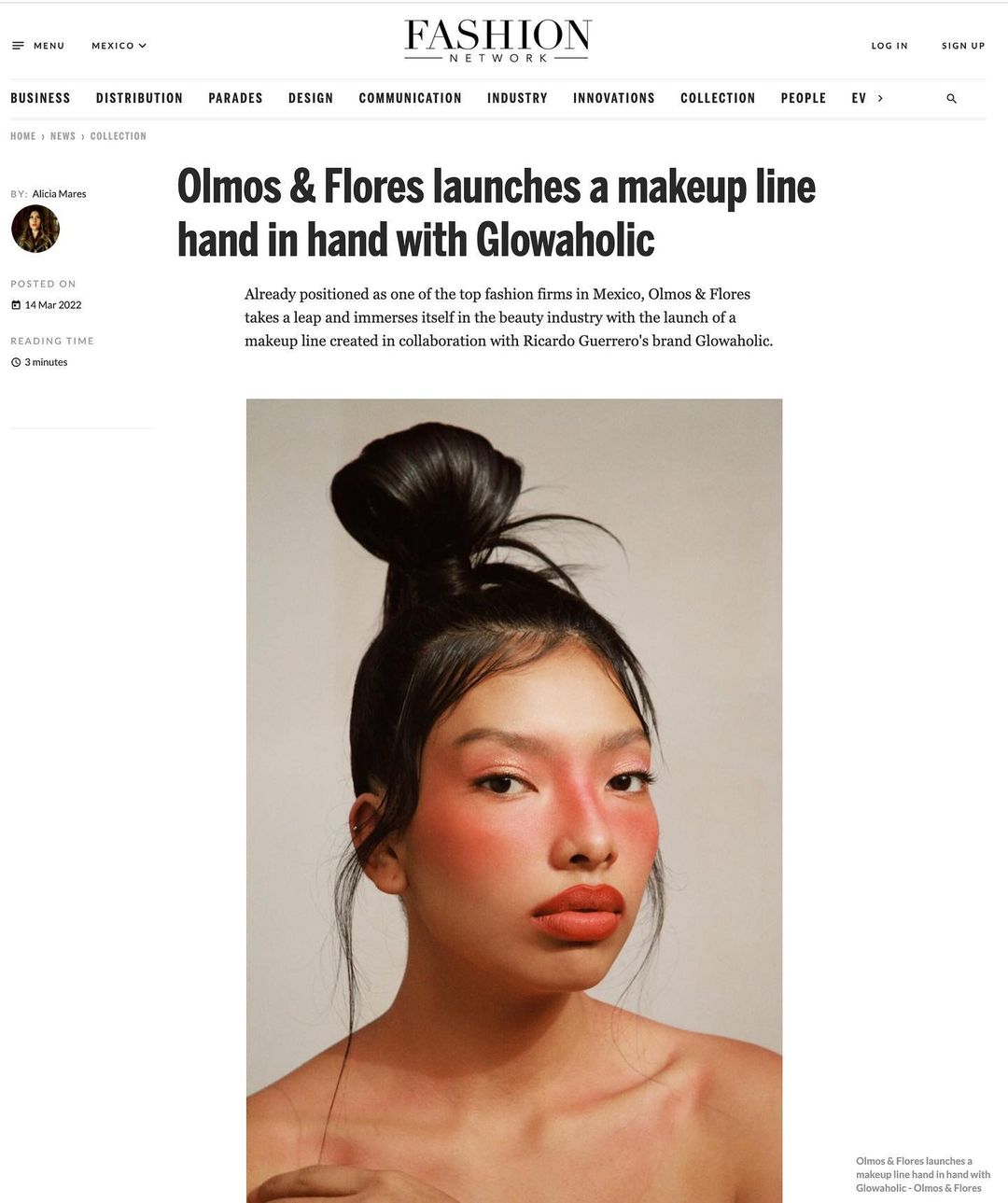The image size is (1008, 1203).
Task: Click the clock icon by 3 minutes
Action: coord(16,362)
